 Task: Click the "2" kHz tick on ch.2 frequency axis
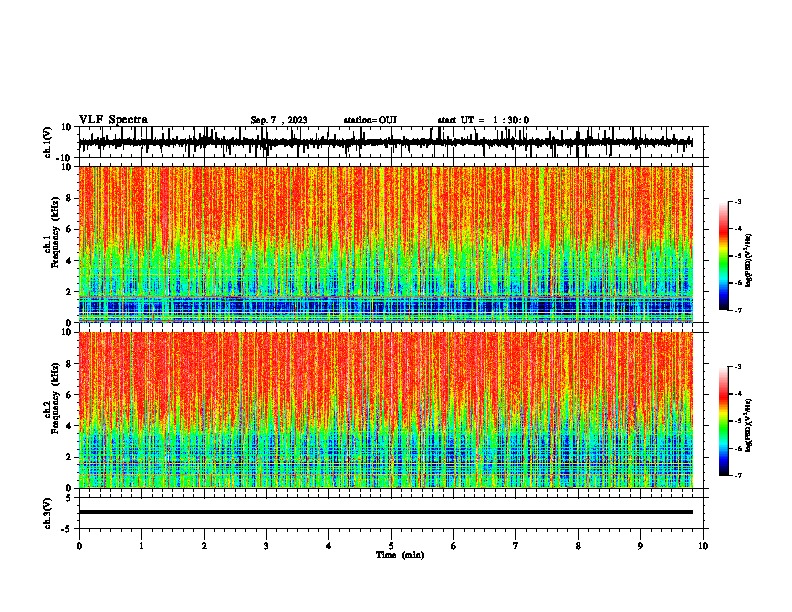70,457
